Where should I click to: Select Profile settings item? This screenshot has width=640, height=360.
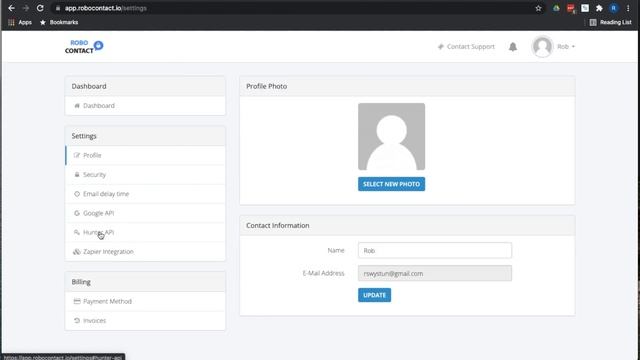145,155
